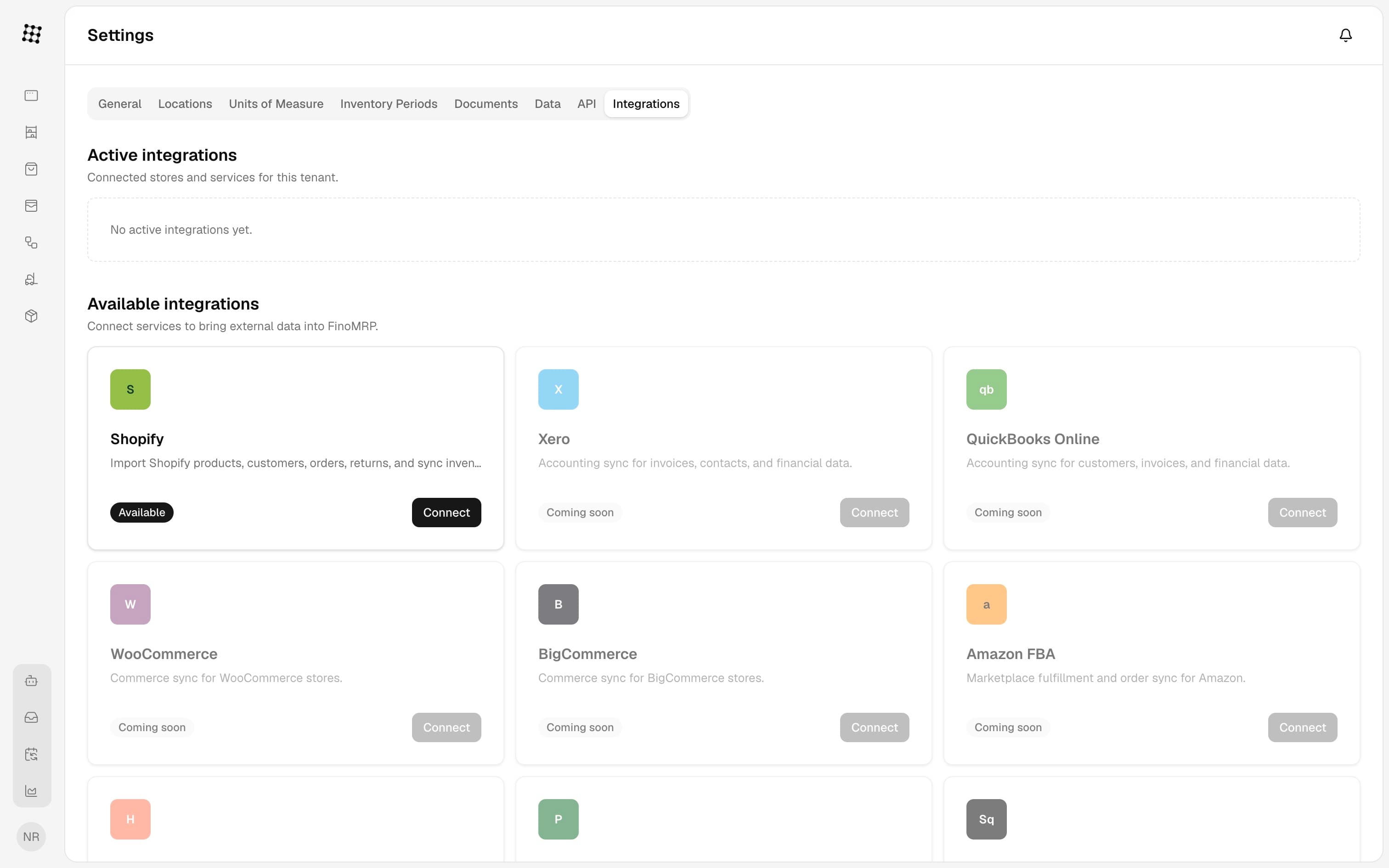This screenshot has width=1389, height=868.
Task: Open the warehouse shelves icon in sidebar
Action: 32,132
